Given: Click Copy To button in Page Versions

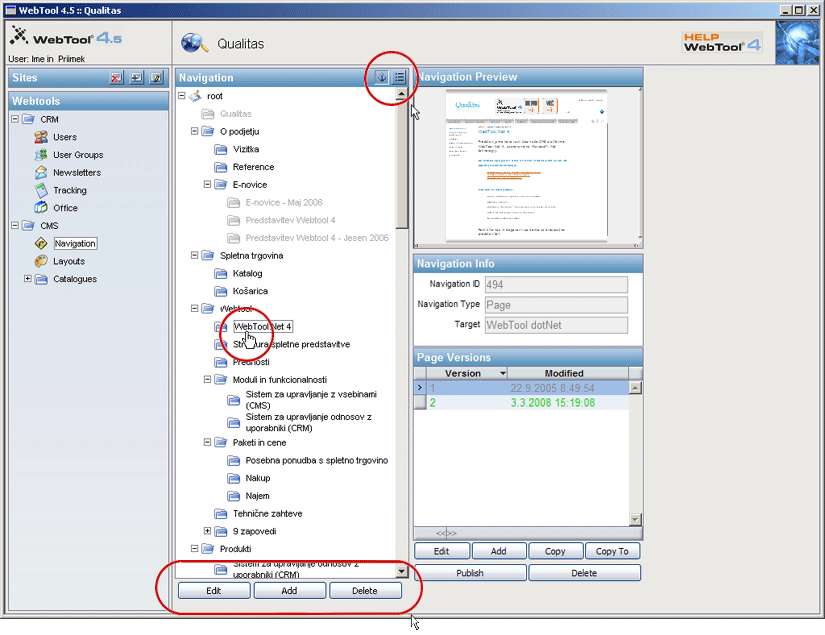Looking at the screenshot, I should point(612,551).
